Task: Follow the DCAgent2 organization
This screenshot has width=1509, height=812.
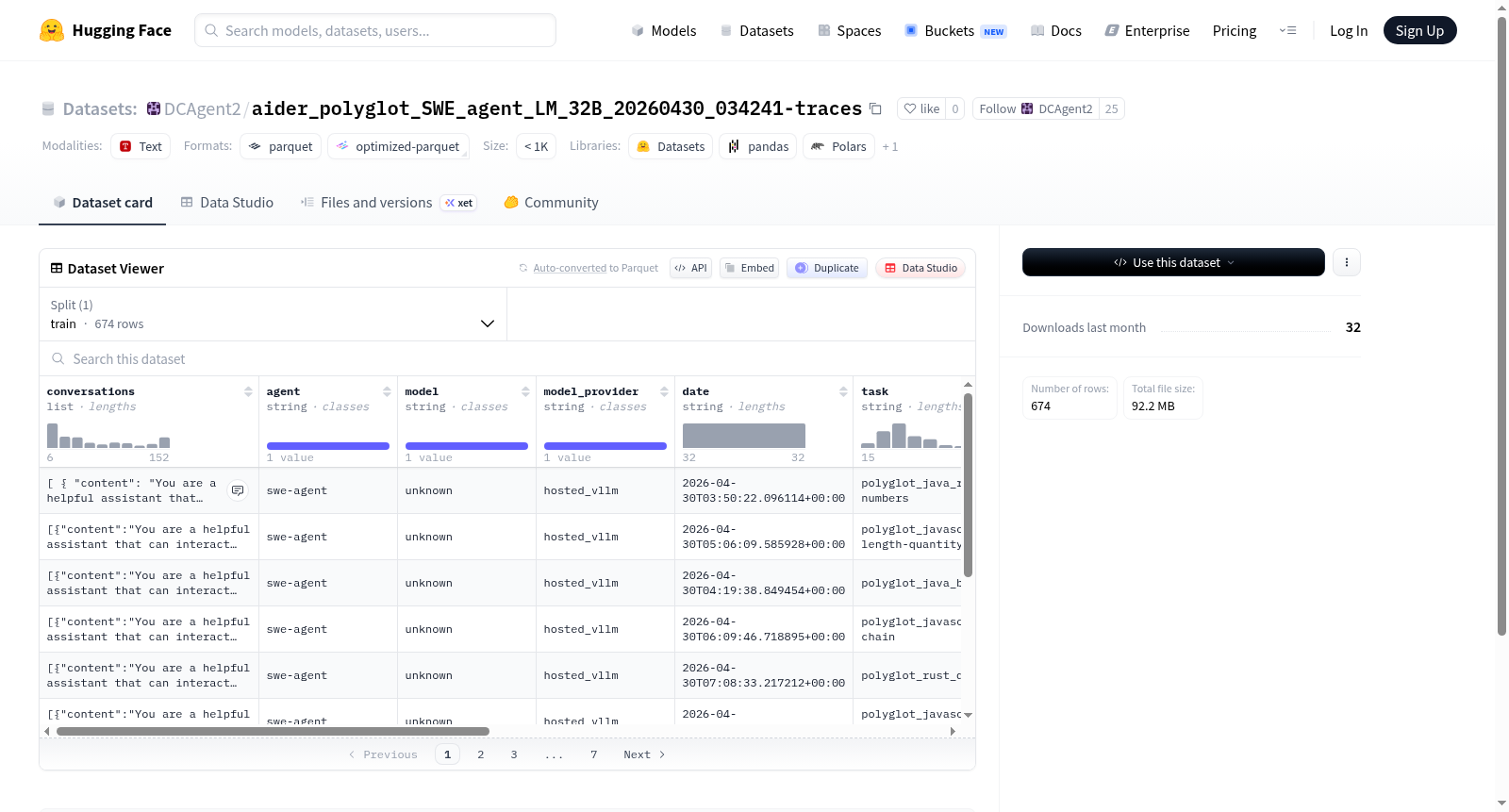Action: tap(1036, 108)
